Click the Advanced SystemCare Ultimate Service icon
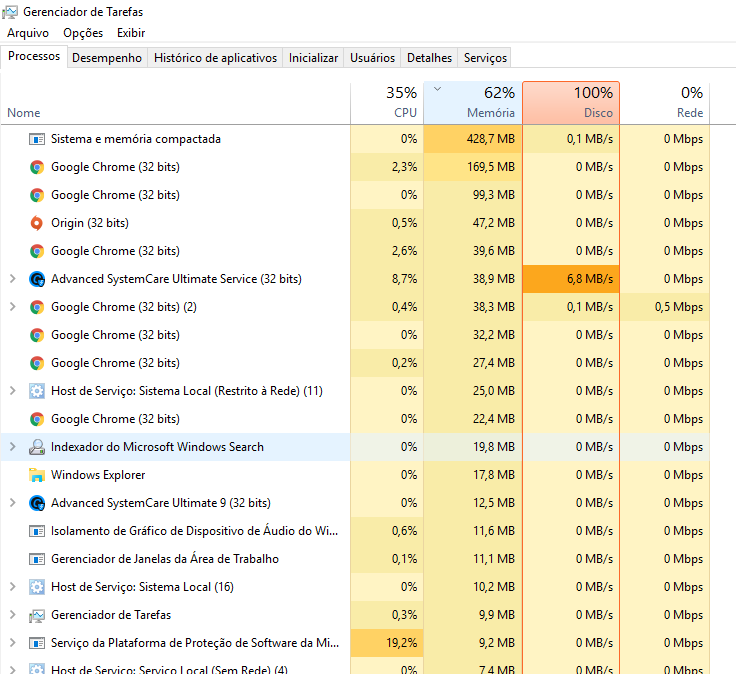This screenshot has width=736, height=674. [37, 279]
